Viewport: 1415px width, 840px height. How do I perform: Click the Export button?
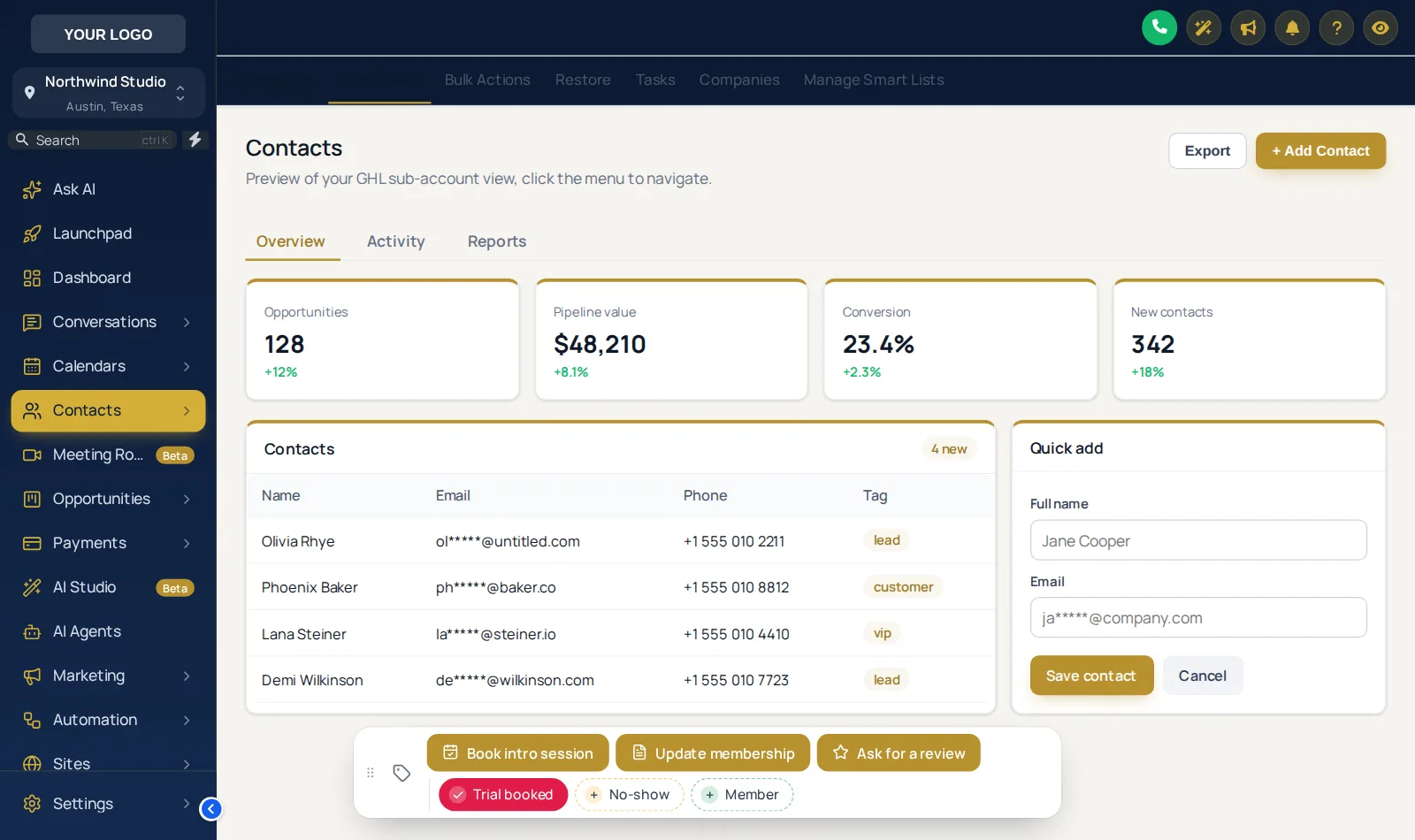(x=1207, y=151)
